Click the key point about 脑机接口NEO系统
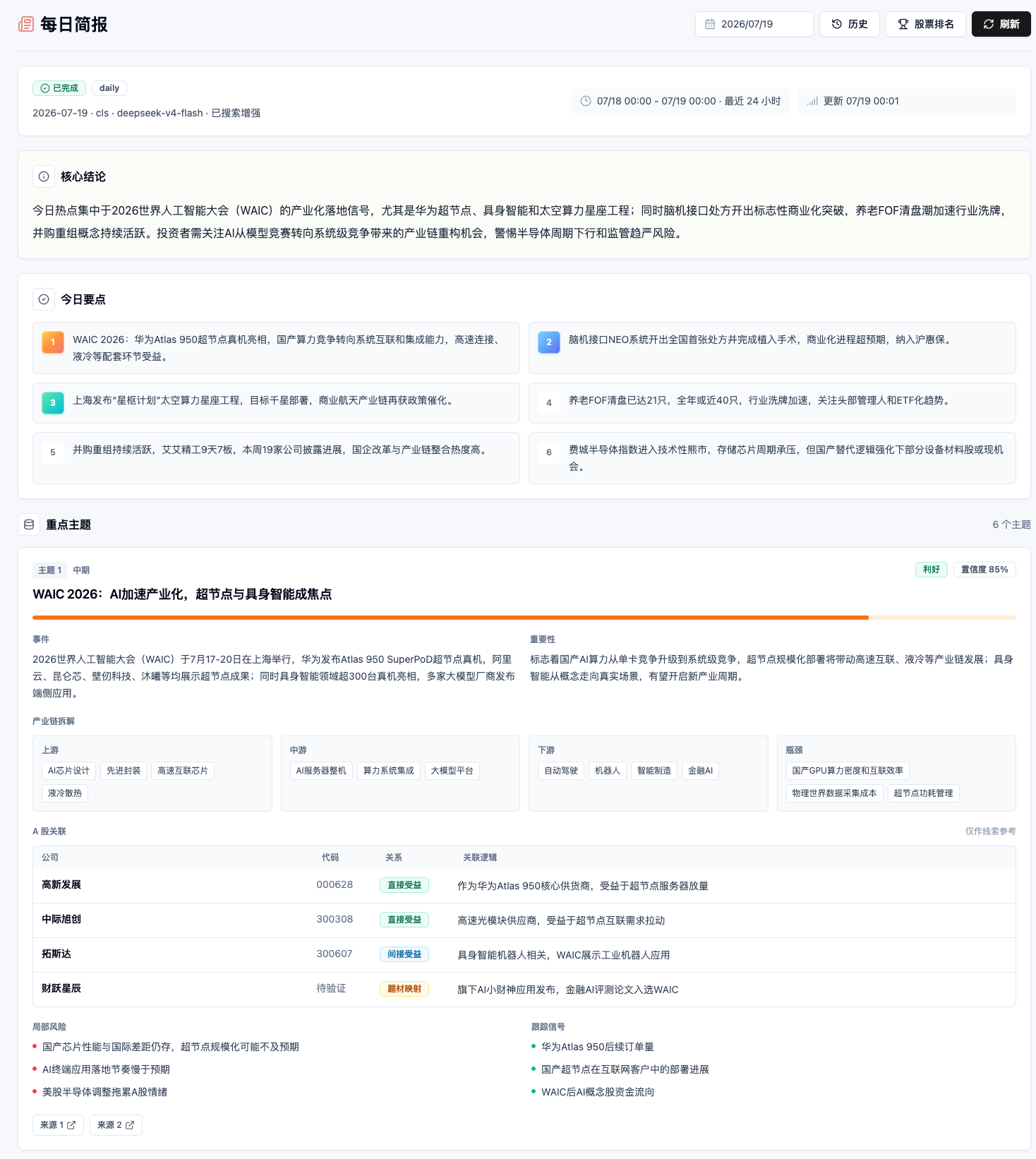 point(772,348)
